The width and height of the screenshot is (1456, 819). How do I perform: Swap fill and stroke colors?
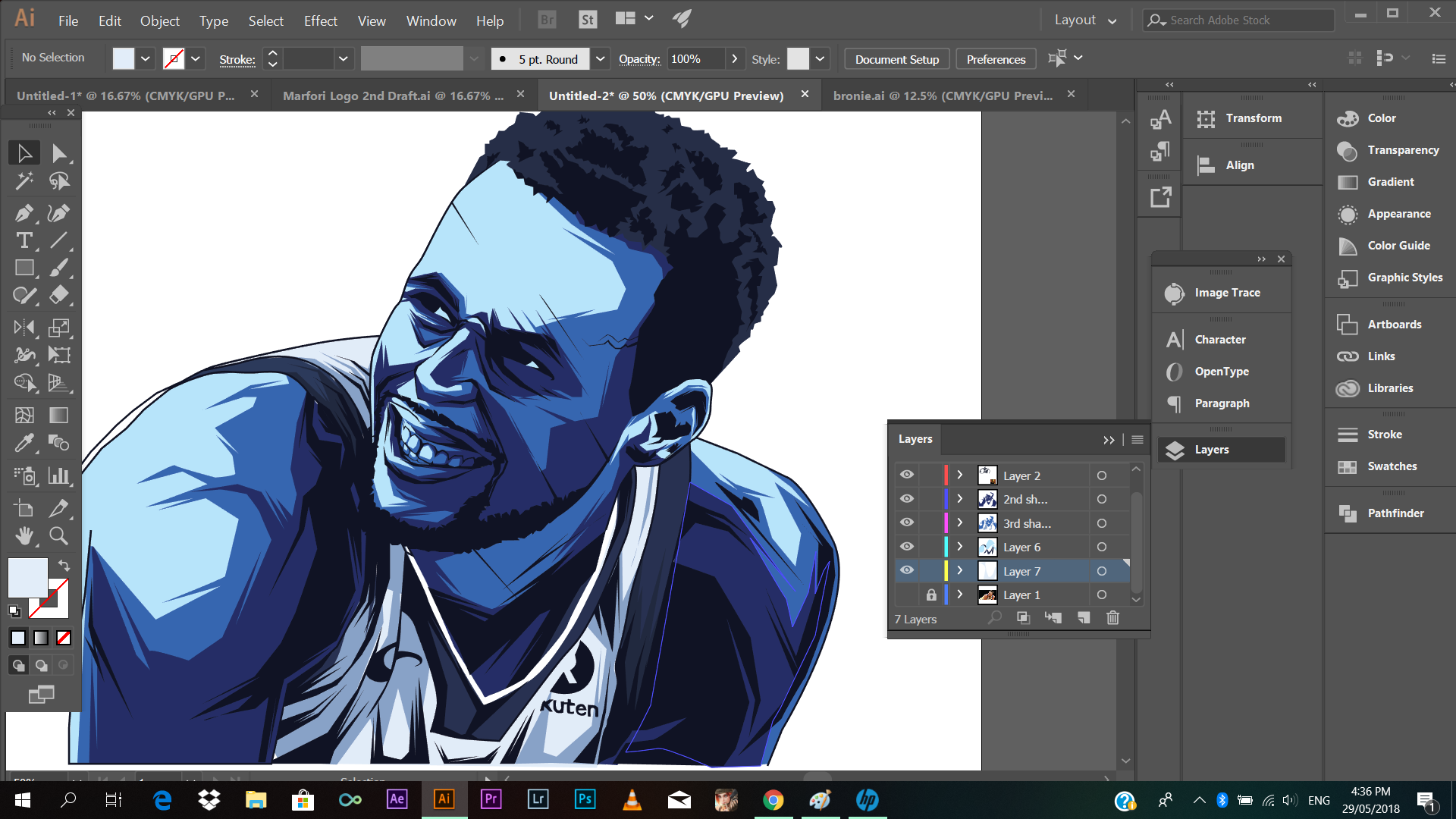[64, 566]
